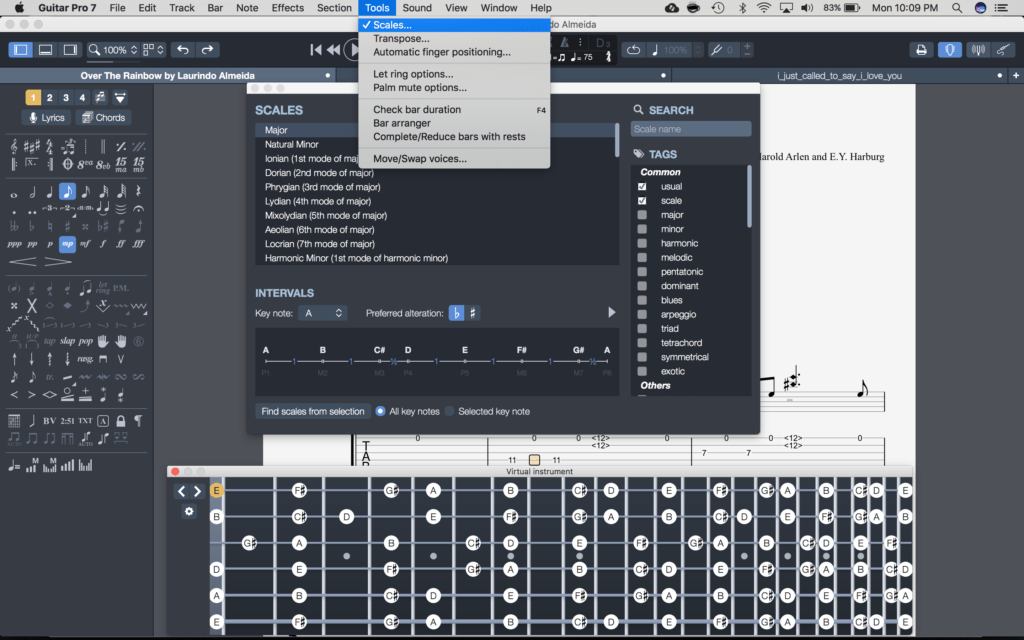
Task: Open the chord diagram grid tool
Action: 14,421
